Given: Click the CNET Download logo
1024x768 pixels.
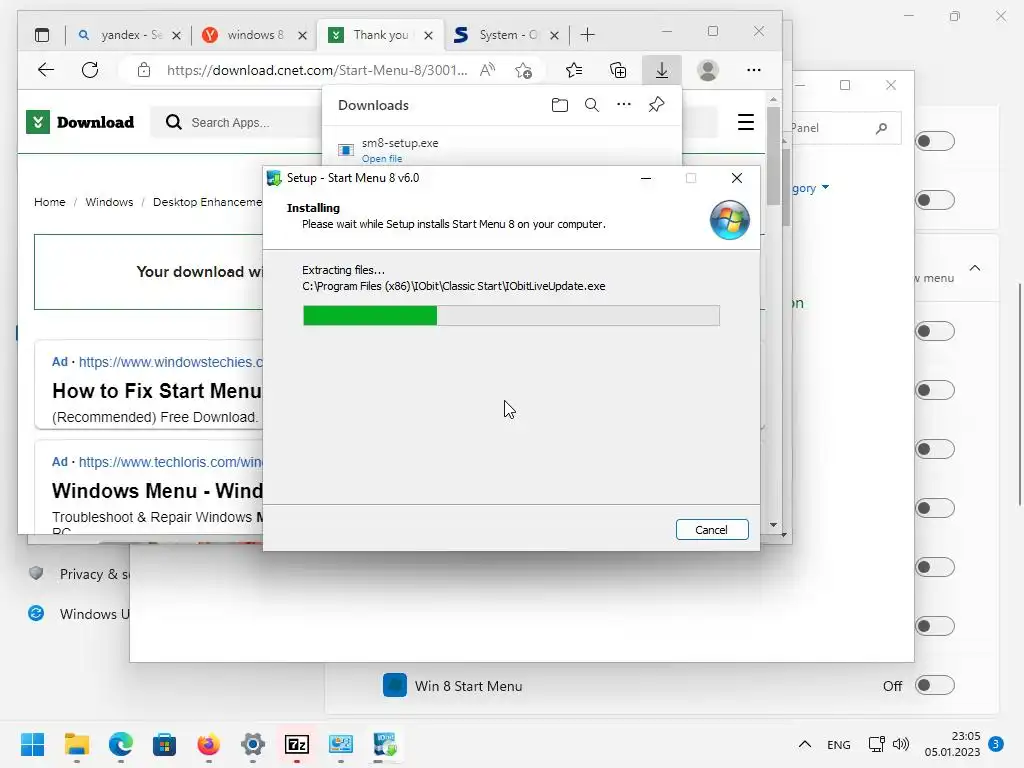Looking at the screenshot, I should click(80, 122).
